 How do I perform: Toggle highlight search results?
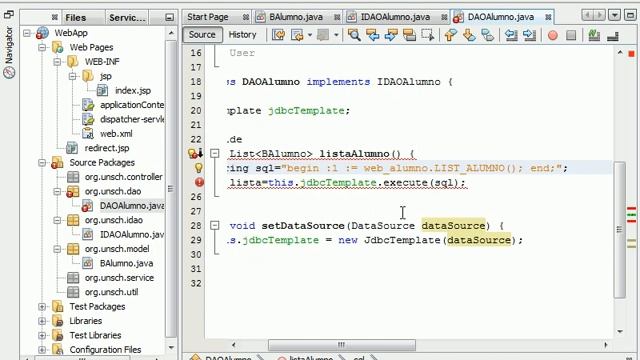(409, 35)
